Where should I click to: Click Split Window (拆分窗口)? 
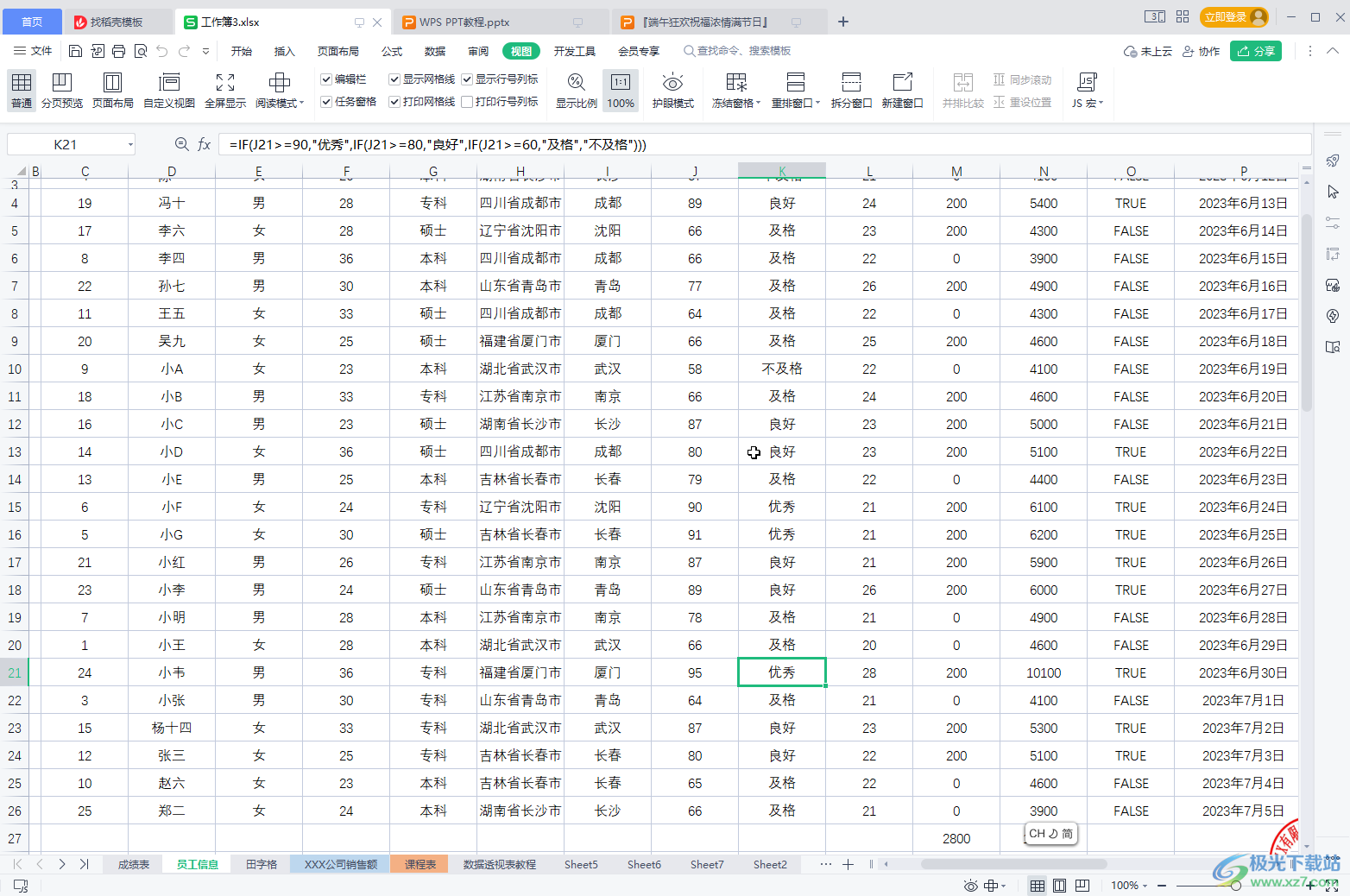click(851, 91)
